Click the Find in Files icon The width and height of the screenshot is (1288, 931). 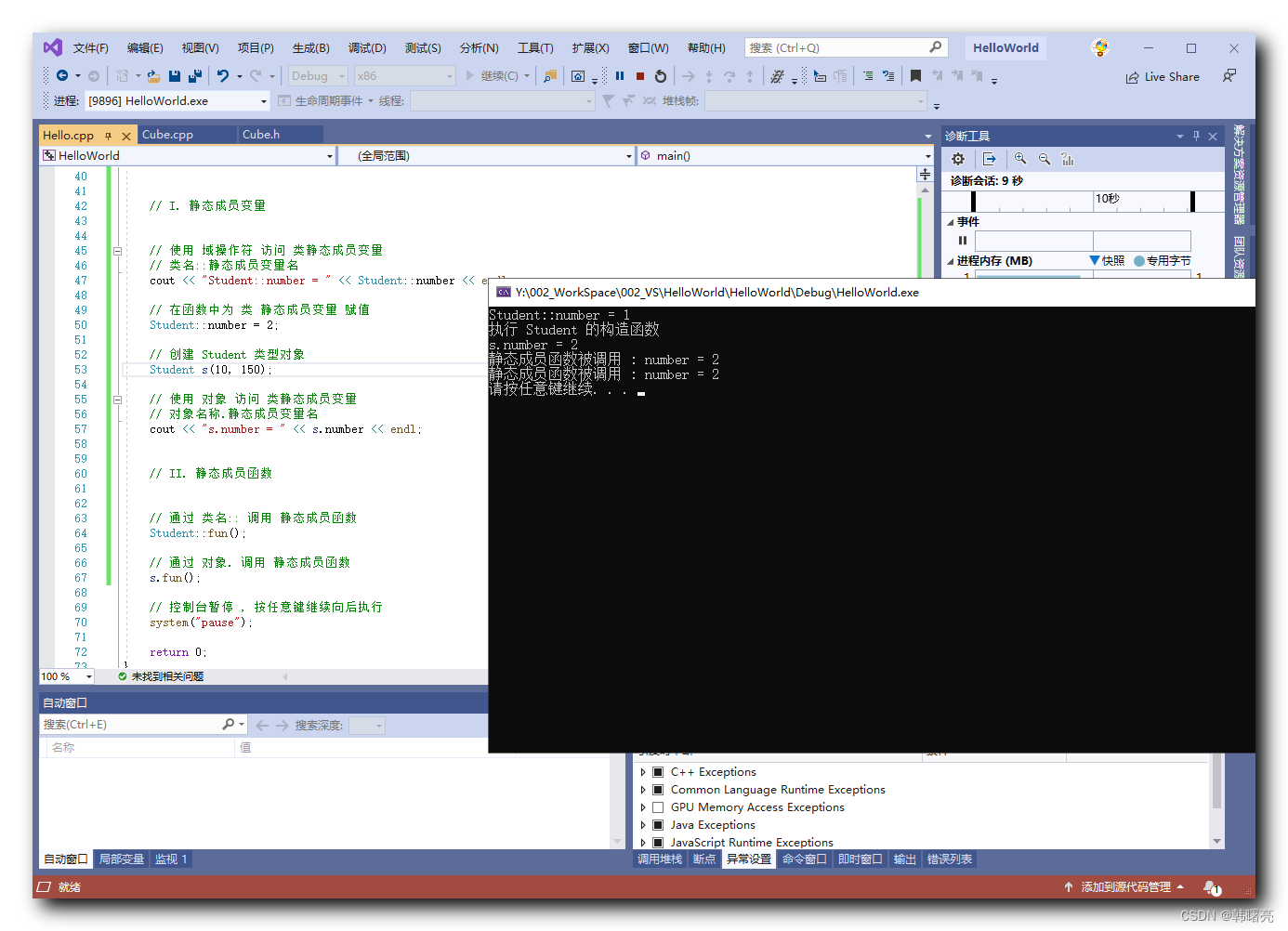(550, 76)
